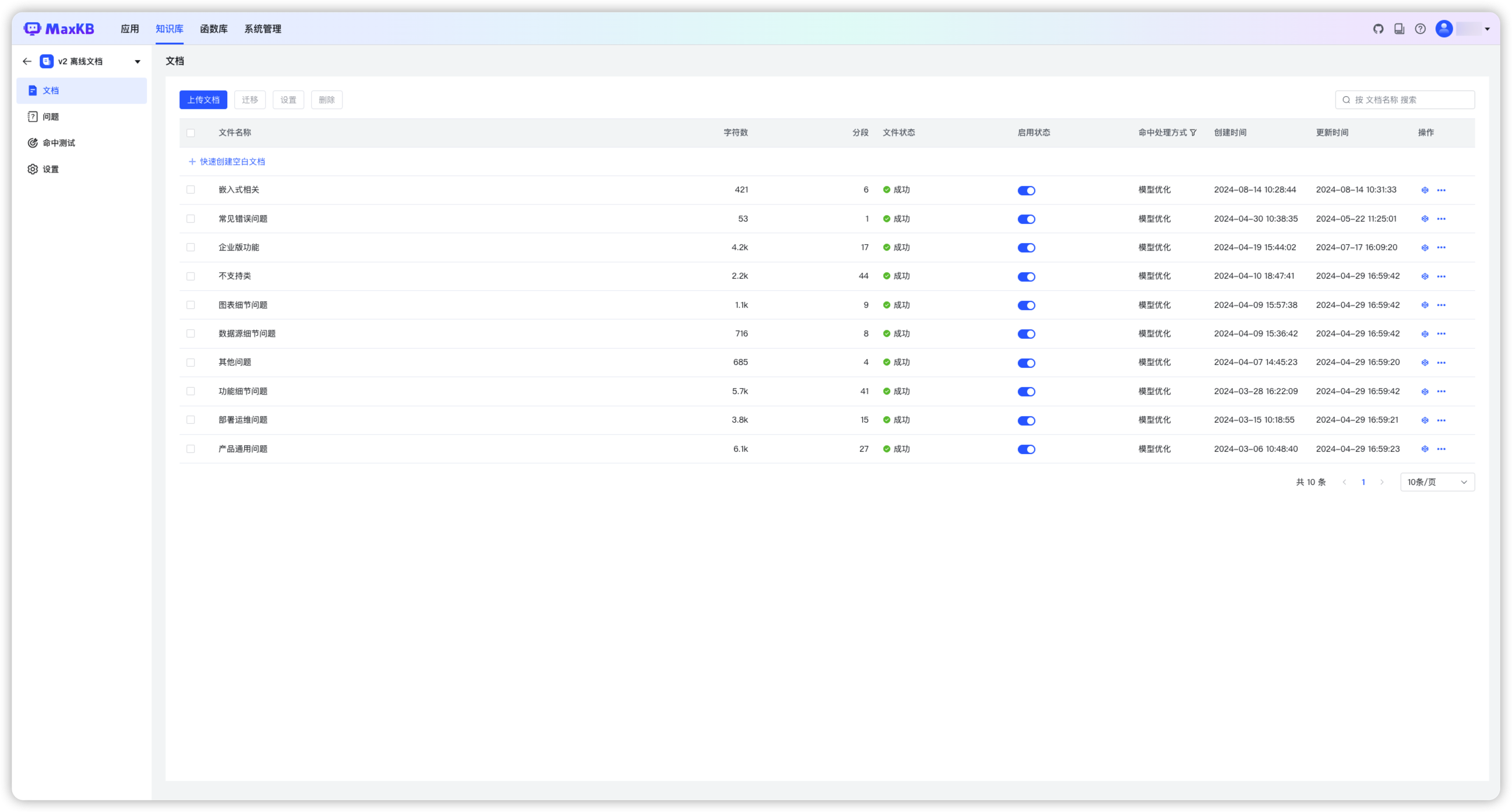The image size is (1512, 812).
Task: Open the GitHub icon link
Action: coord(1378,29)
